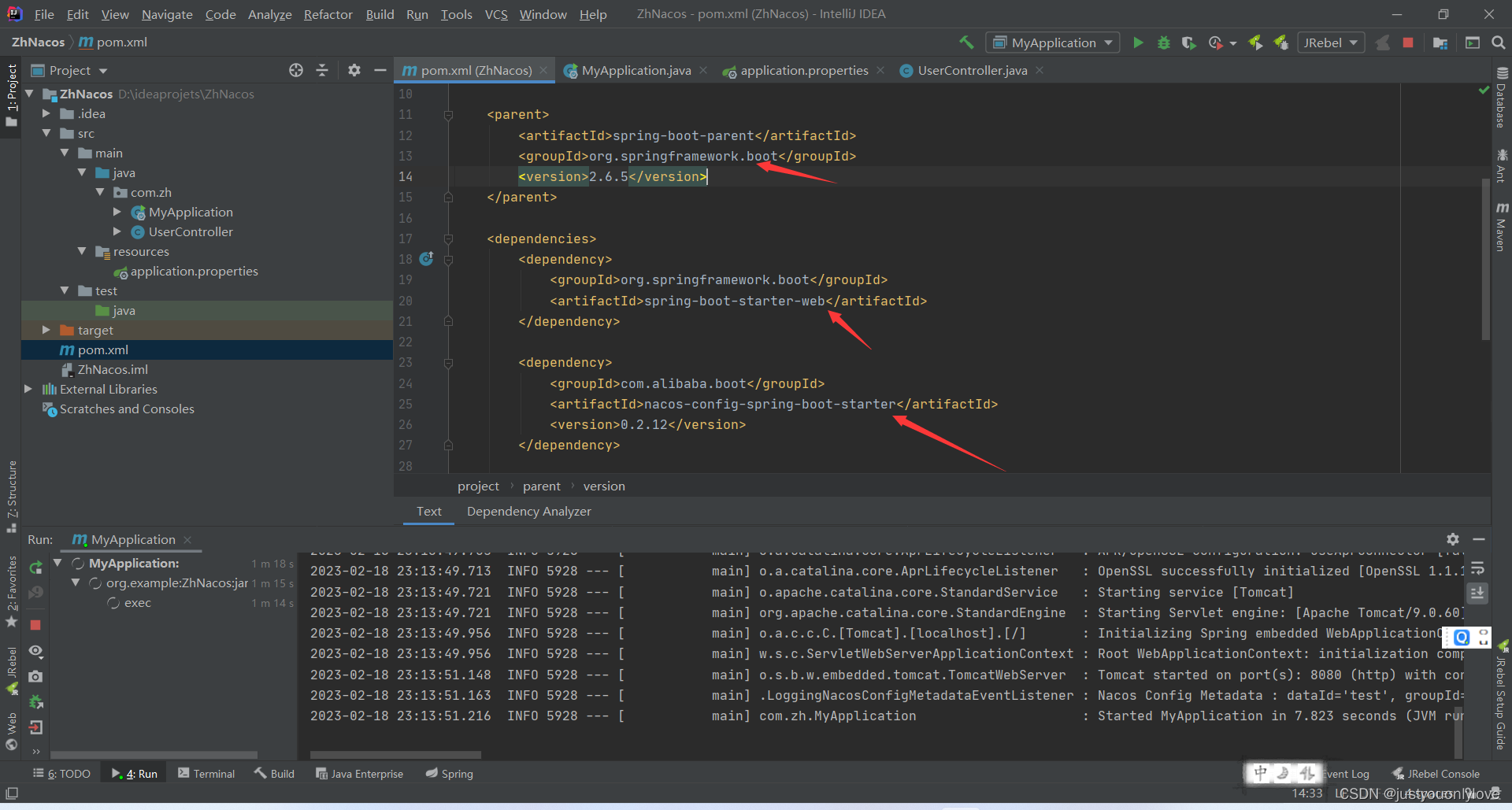Open Search Everywhere magnifier
Viewport: 1512px width, 810px height.
[x=1498, y=43]
